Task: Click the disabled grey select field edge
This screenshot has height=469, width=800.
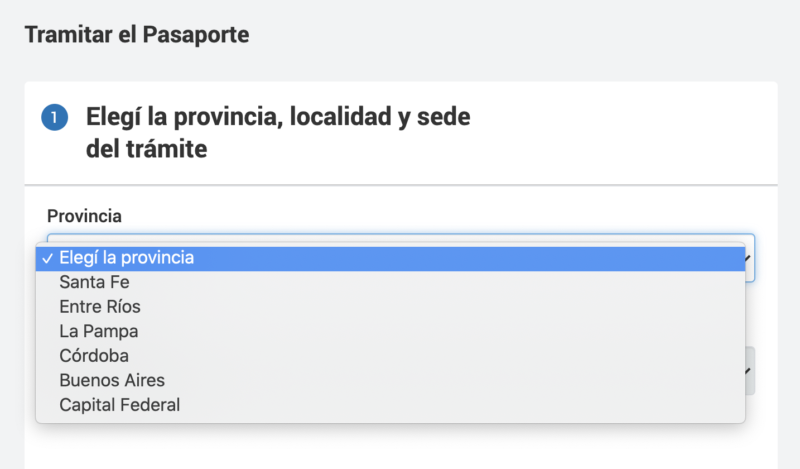Action: tap(751, 371)
